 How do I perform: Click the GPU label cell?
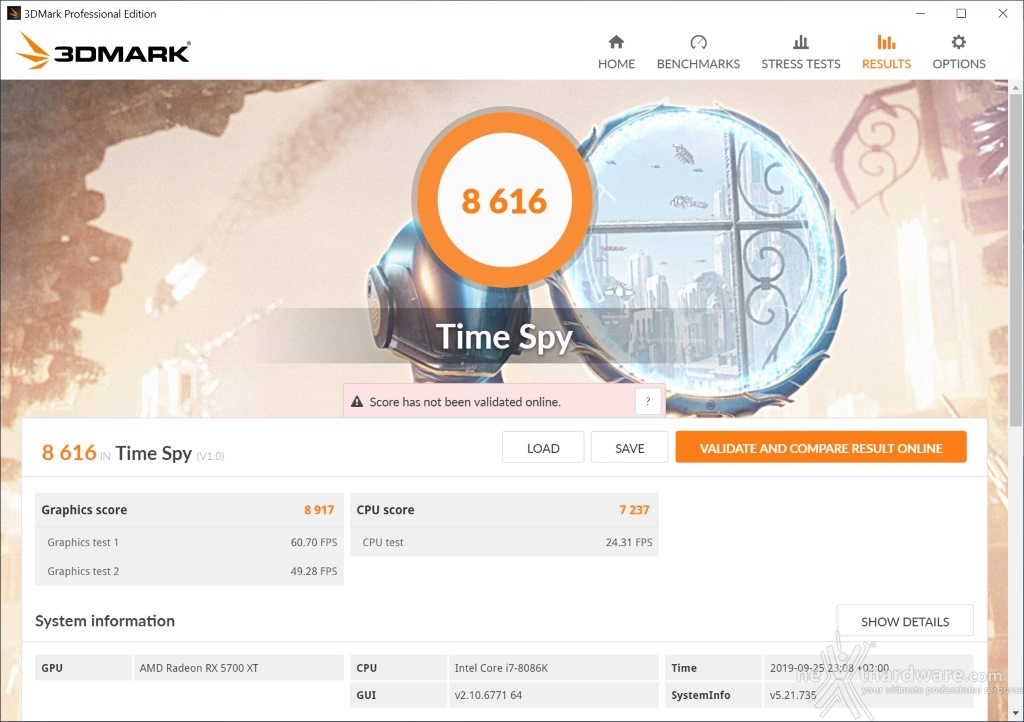click(84, 668)
